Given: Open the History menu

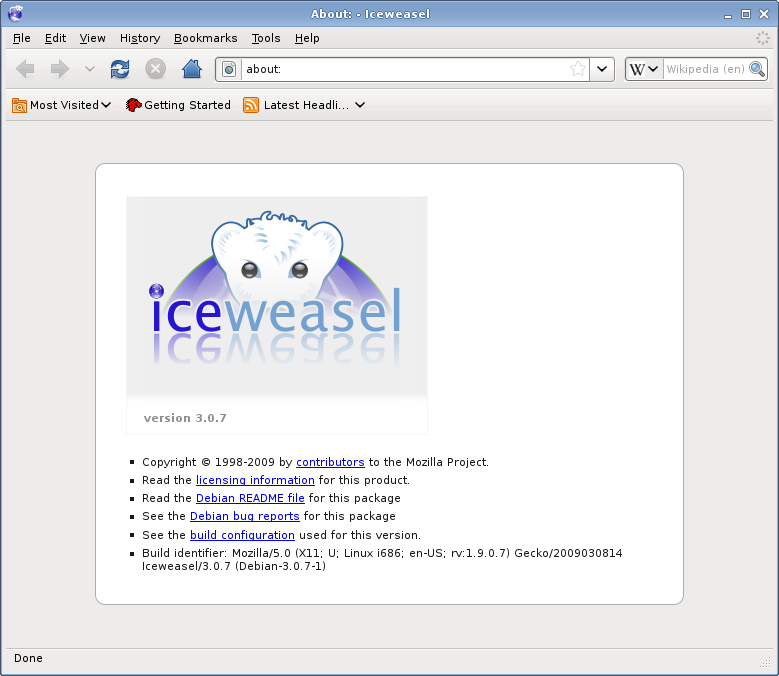Looking at the screenshot, I should coord(140,38).
